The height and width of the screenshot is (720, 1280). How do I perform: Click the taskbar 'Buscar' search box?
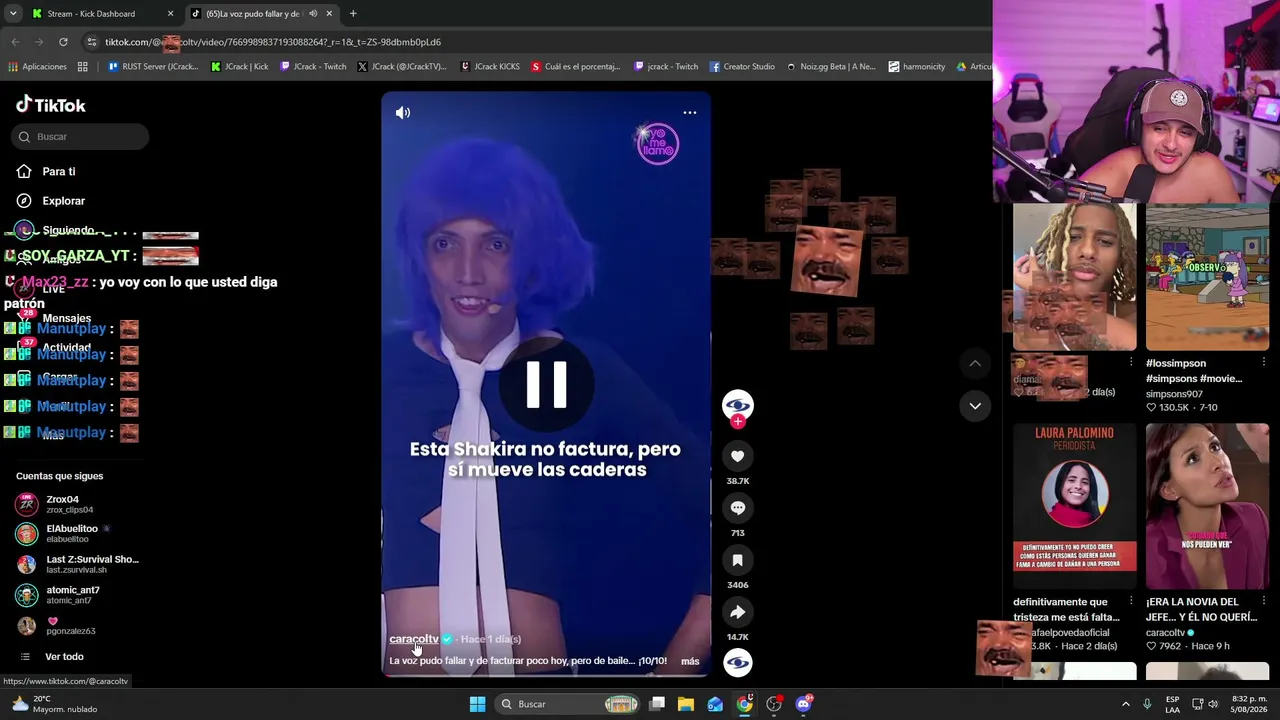569,704
